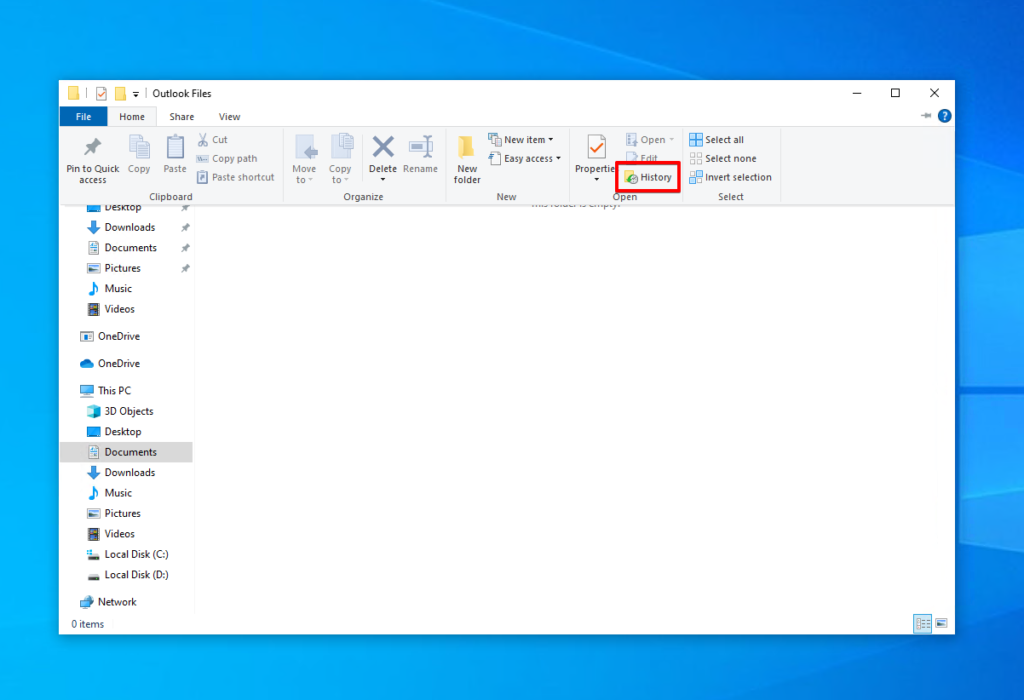Click the highlighted History button
Screen dimensions: 1024x700
click(x=647, y=177)
